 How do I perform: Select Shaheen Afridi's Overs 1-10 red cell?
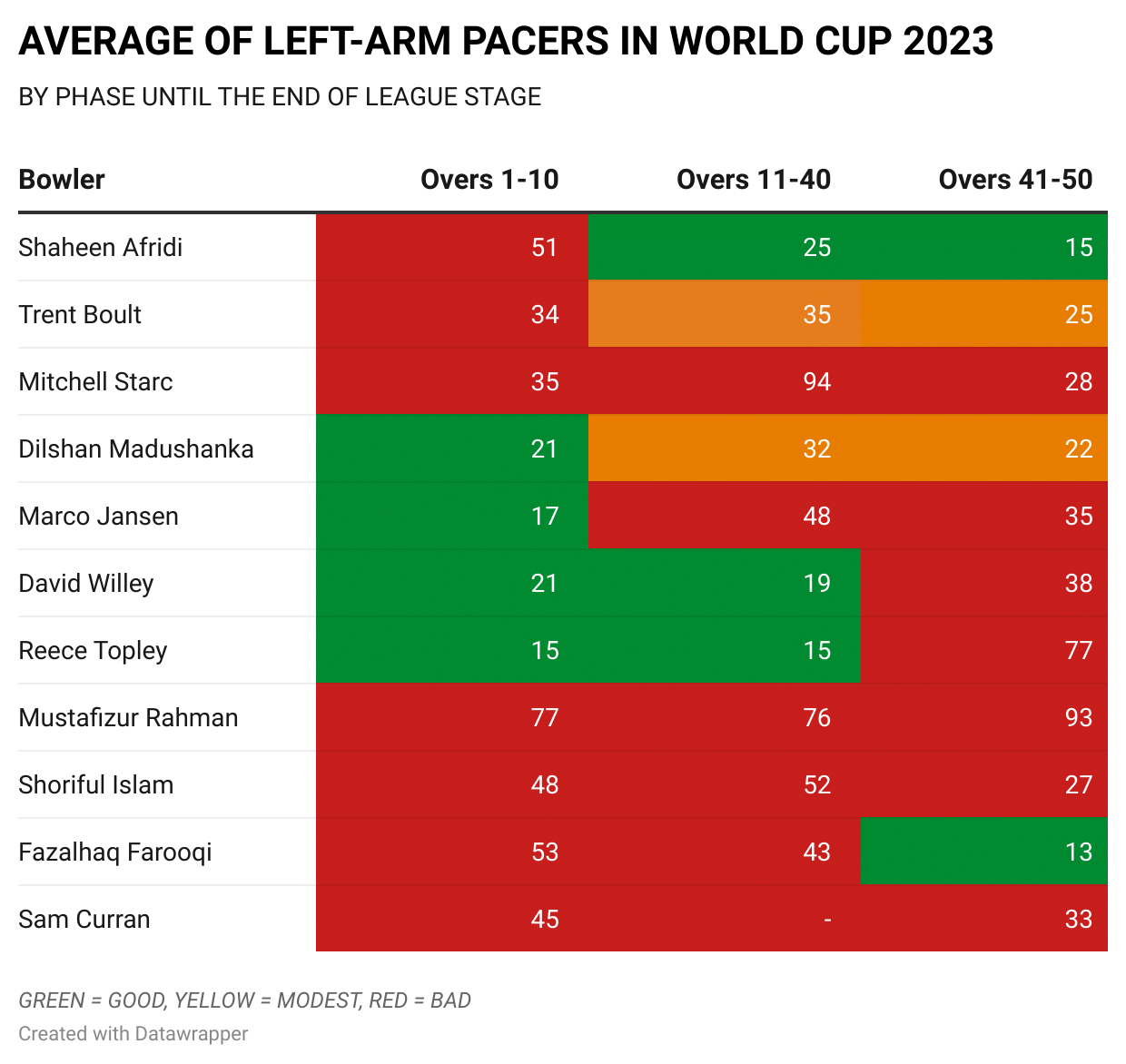click(452, 247)
